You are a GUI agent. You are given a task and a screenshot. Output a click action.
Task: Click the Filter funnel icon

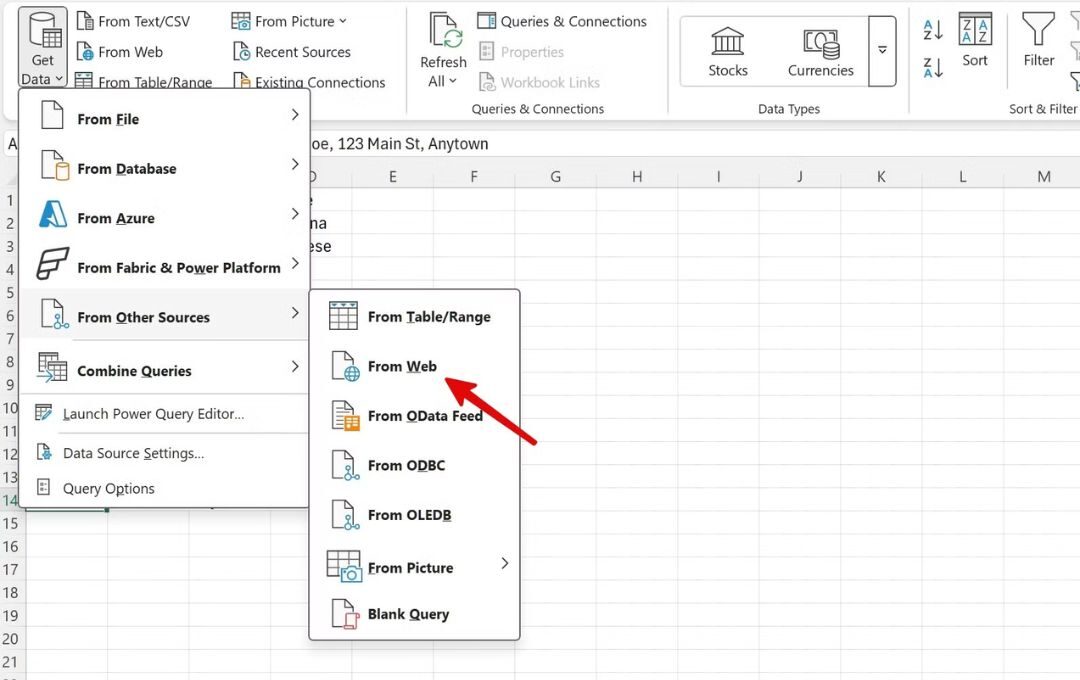click(x=1038, y=30)
